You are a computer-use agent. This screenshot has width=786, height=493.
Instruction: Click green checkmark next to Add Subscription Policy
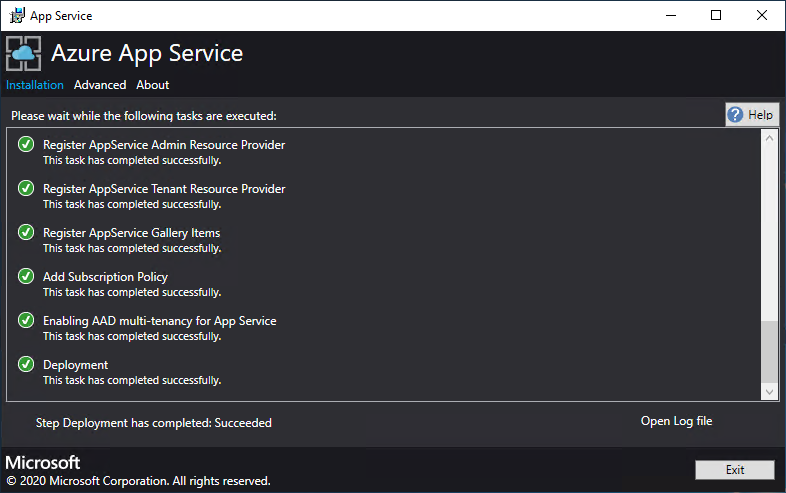point(26,277)
